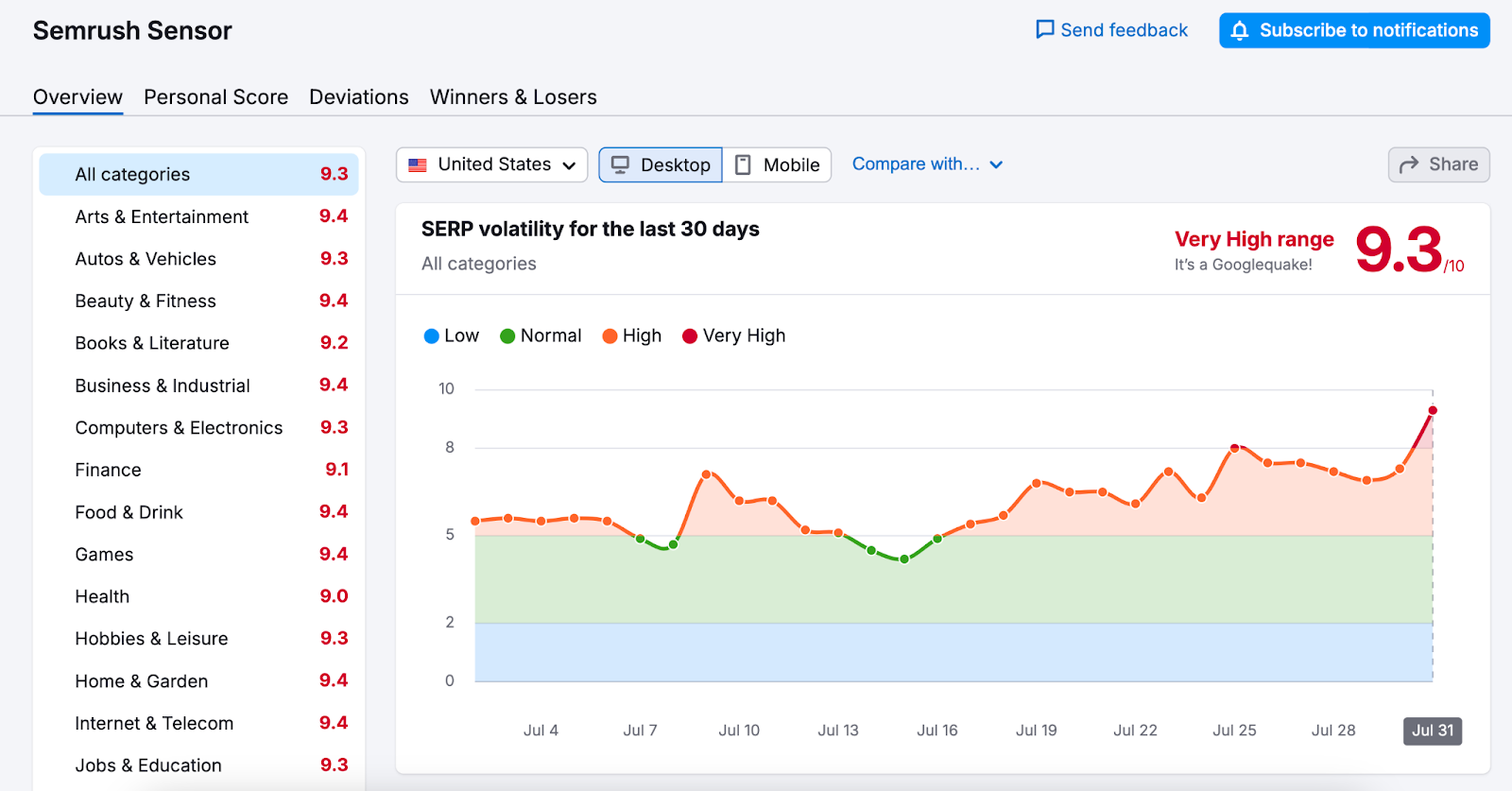Image resolution: width=1512 pixels, height=791 pixels.
Task: Click the Desktop monitor icon
Action: coord(620,164)
